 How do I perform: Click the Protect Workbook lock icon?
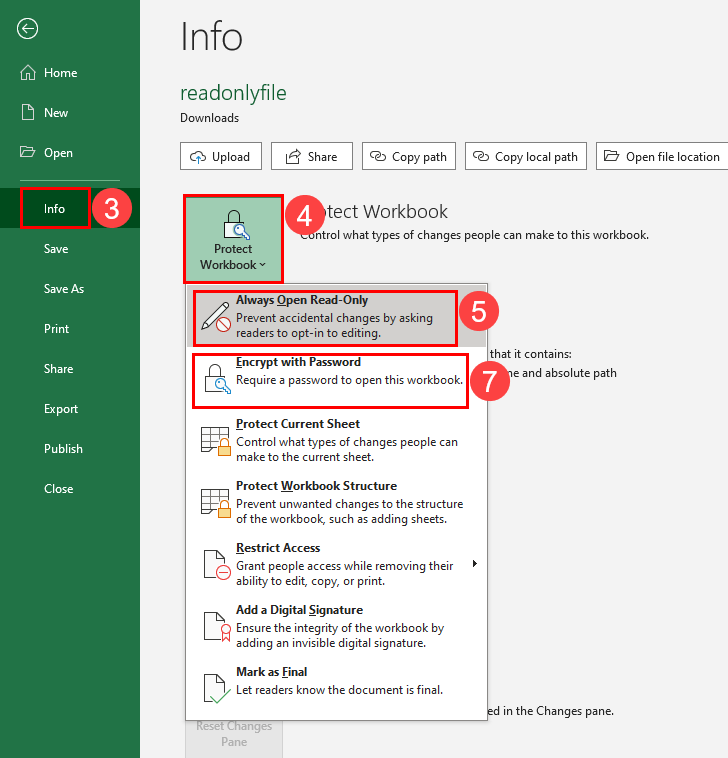[x=236, y=225]
